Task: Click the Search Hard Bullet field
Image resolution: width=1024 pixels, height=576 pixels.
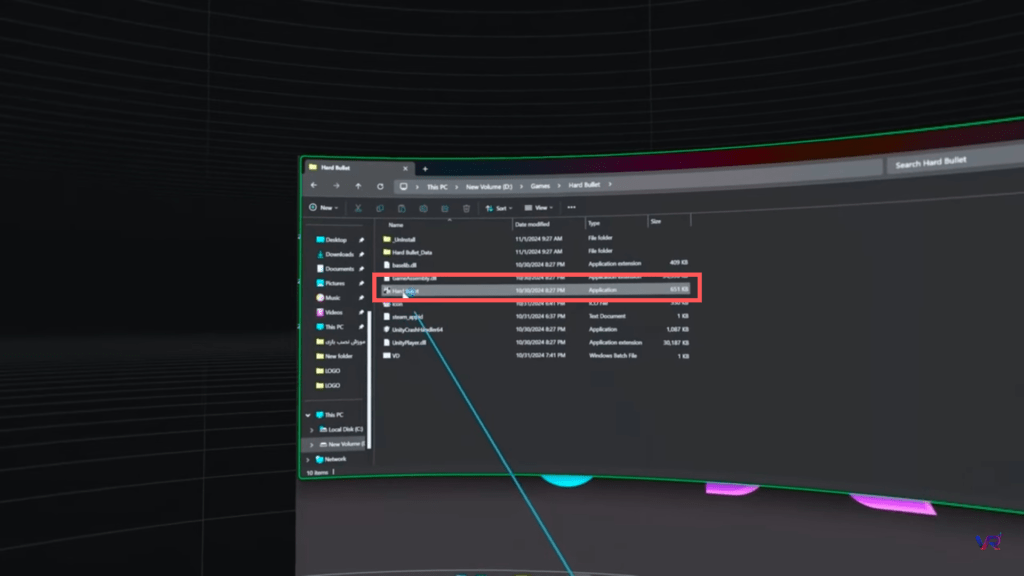Action: [x=950, y=163]
